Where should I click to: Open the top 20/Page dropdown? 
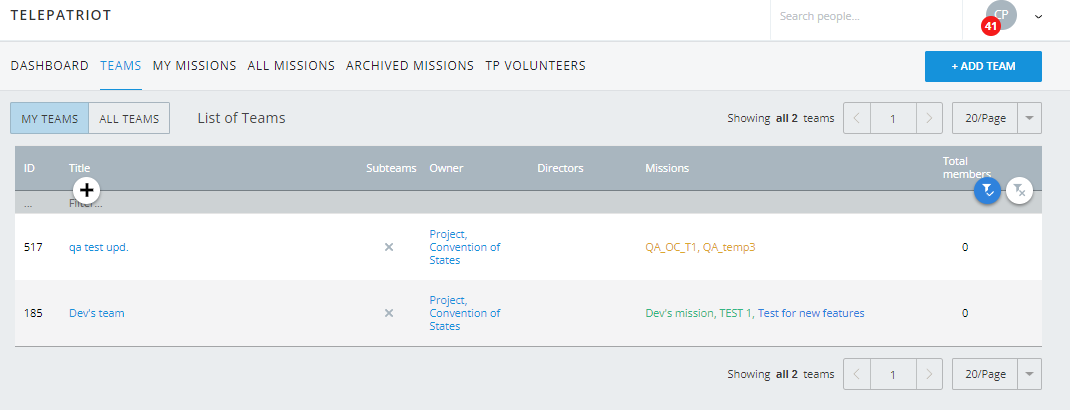click(x=997, y=118)
